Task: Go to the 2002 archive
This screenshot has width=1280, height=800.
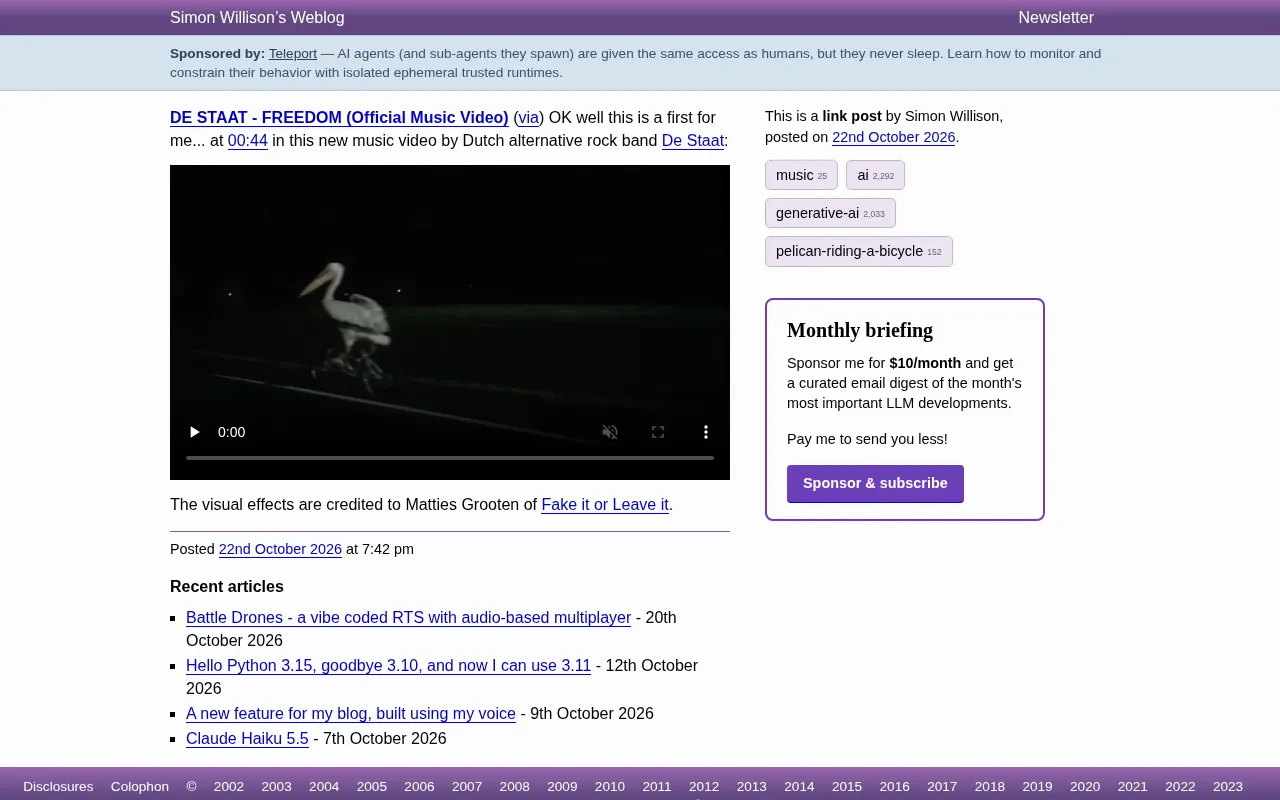Action: pos(229,787)
